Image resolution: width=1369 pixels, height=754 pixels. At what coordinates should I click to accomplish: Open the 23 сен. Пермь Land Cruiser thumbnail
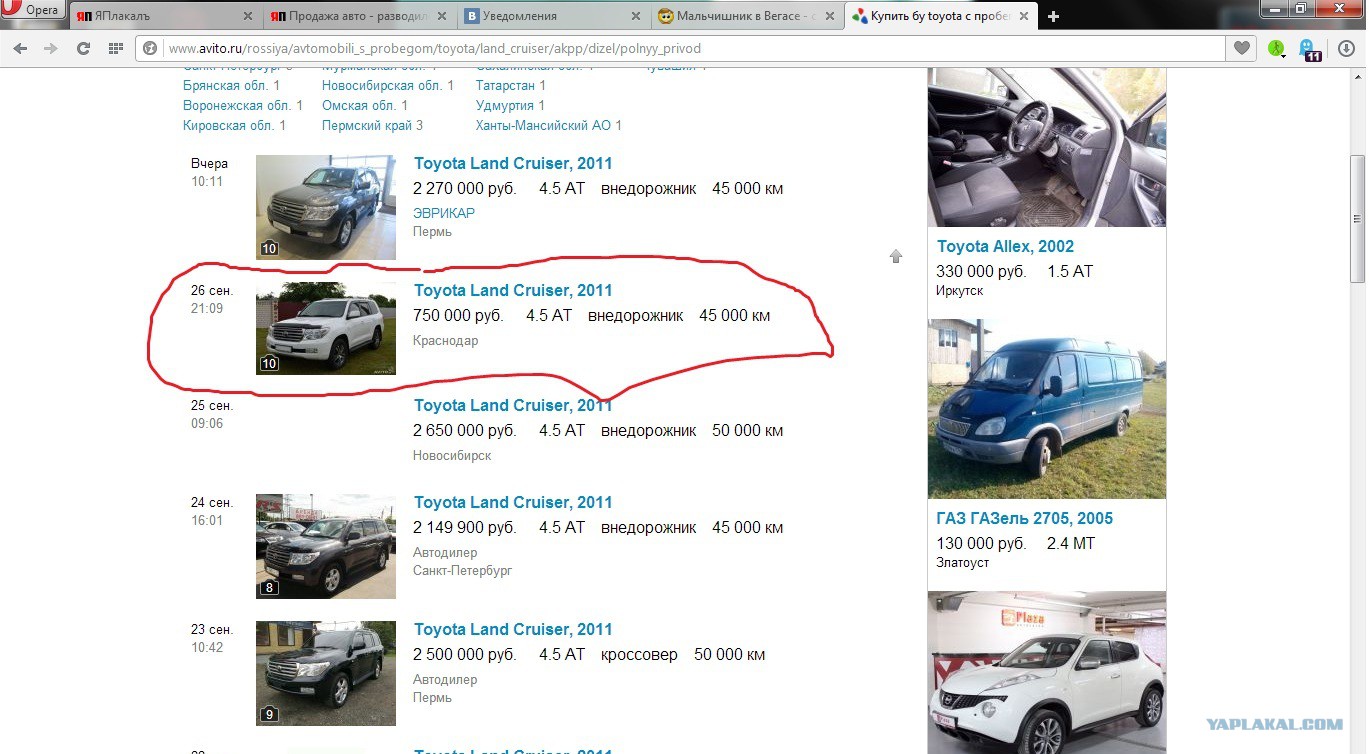[x=326, y=673]
